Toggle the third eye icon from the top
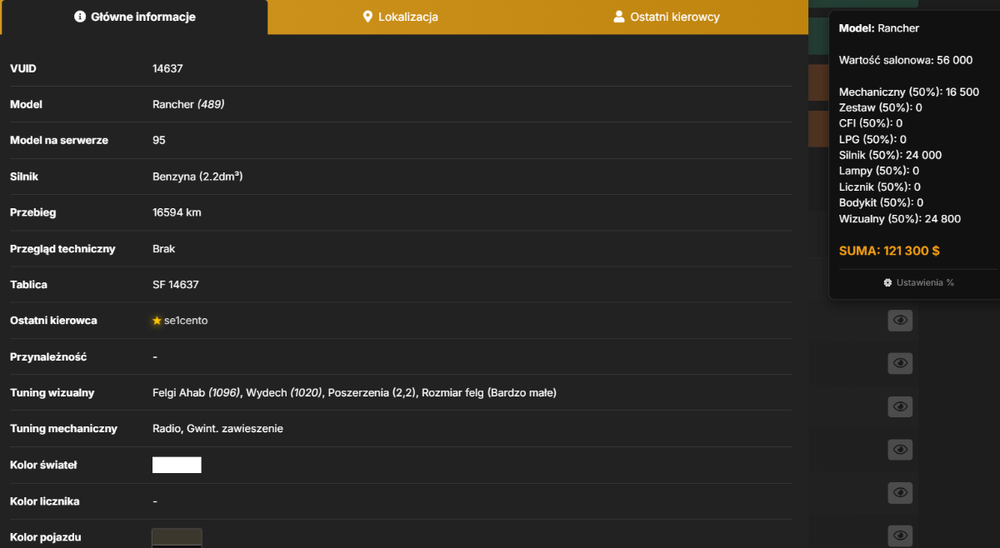 [x=900, y=406]
